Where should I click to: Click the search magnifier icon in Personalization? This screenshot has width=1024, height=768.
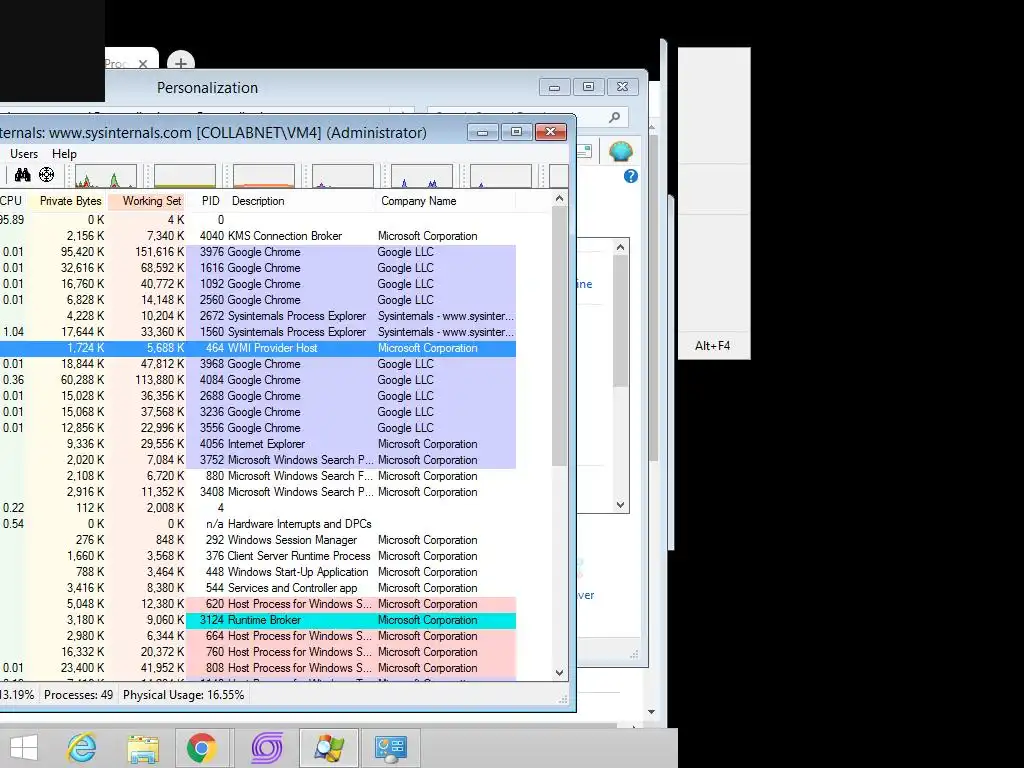614,117
